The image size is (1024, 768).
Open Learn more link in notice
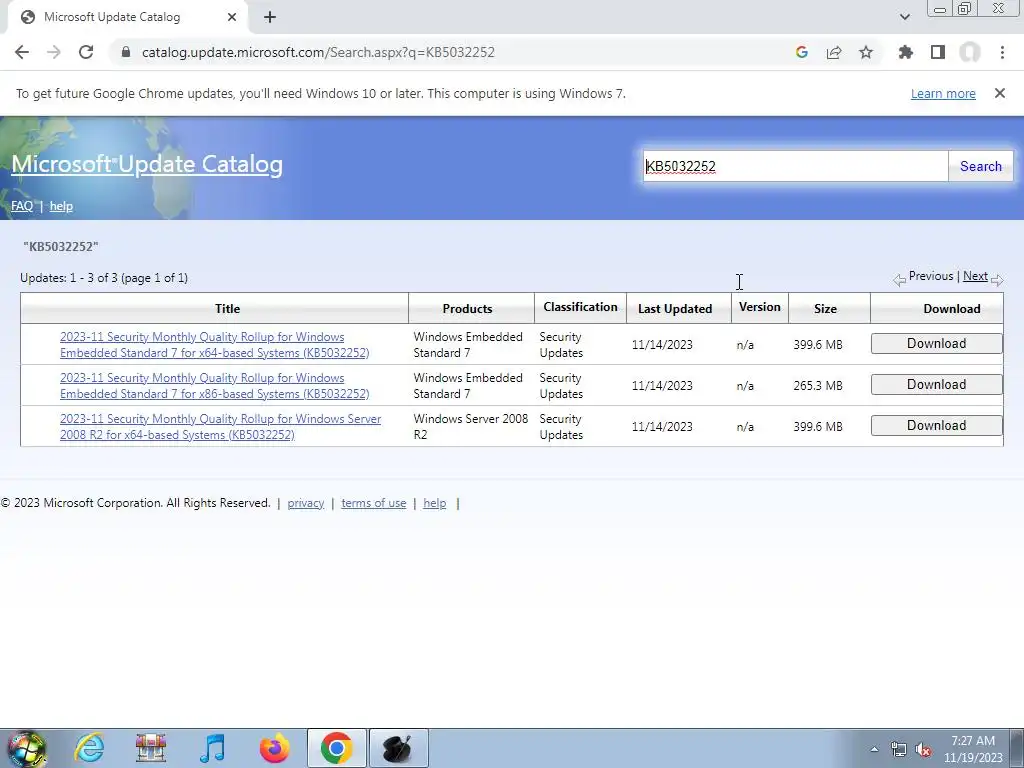943,94
